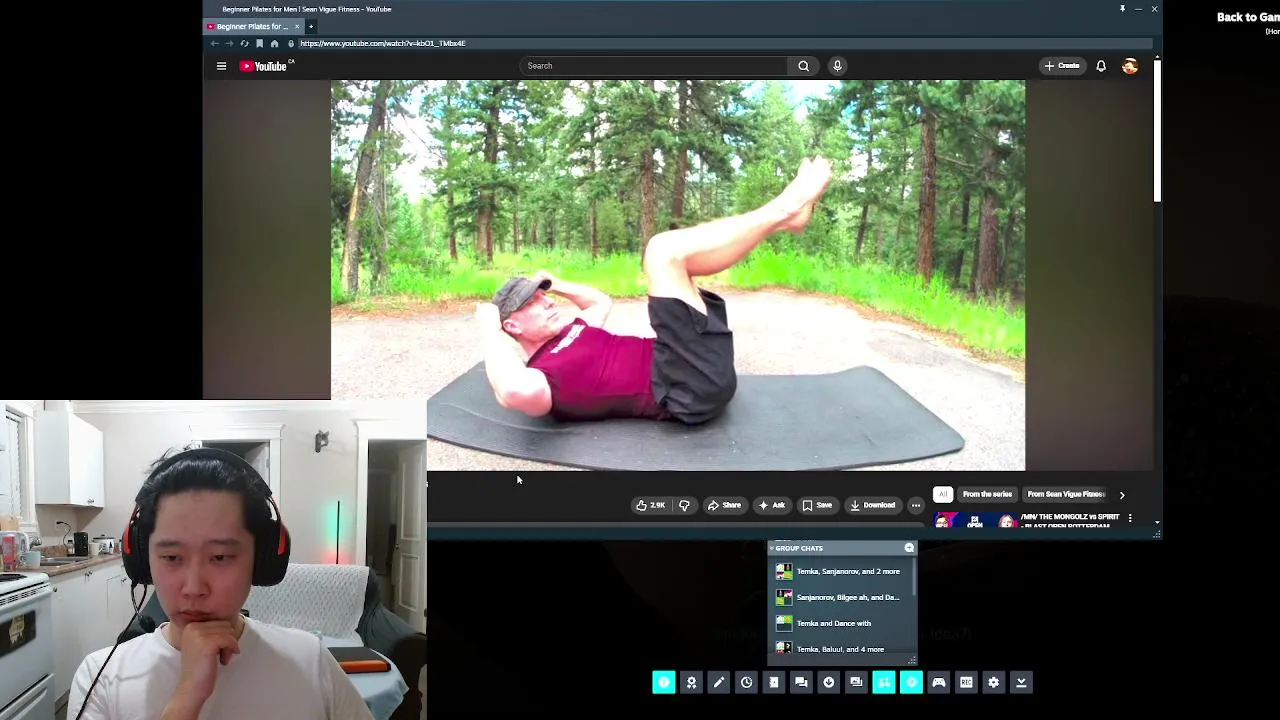1280x720 pixels.
Task: Click the Share button under video
Action: click(724, 505)
